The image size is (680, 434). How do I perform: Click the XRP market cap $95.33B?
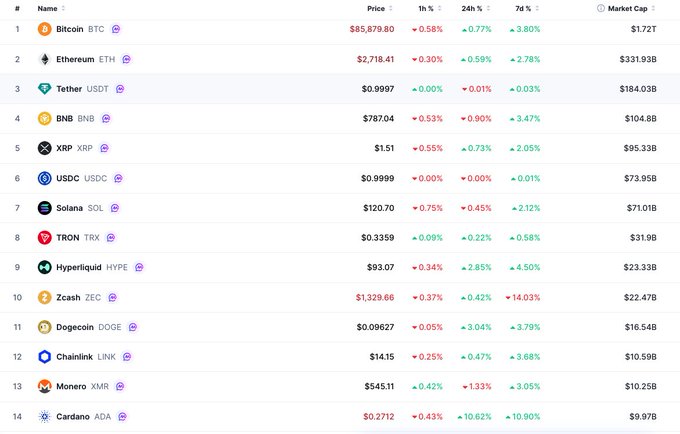click(x=640, y=148)
